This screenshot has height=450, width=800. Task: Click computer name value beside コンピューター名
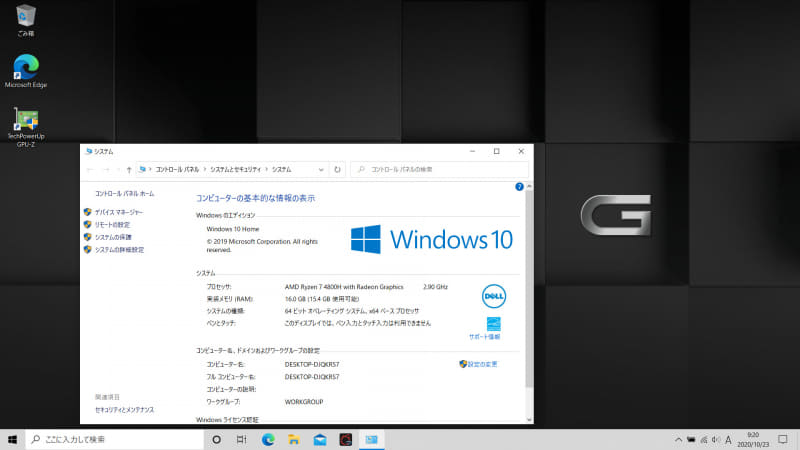312,364
